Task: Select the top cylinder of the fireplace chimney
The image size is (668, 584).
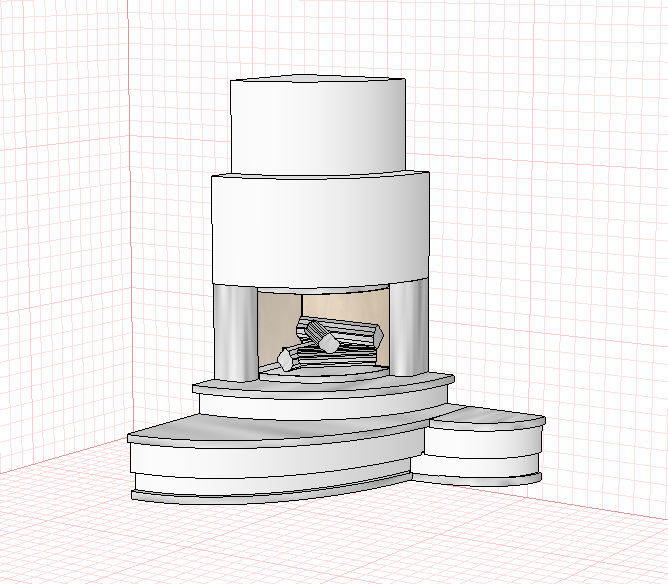Action: pos(318,124)
